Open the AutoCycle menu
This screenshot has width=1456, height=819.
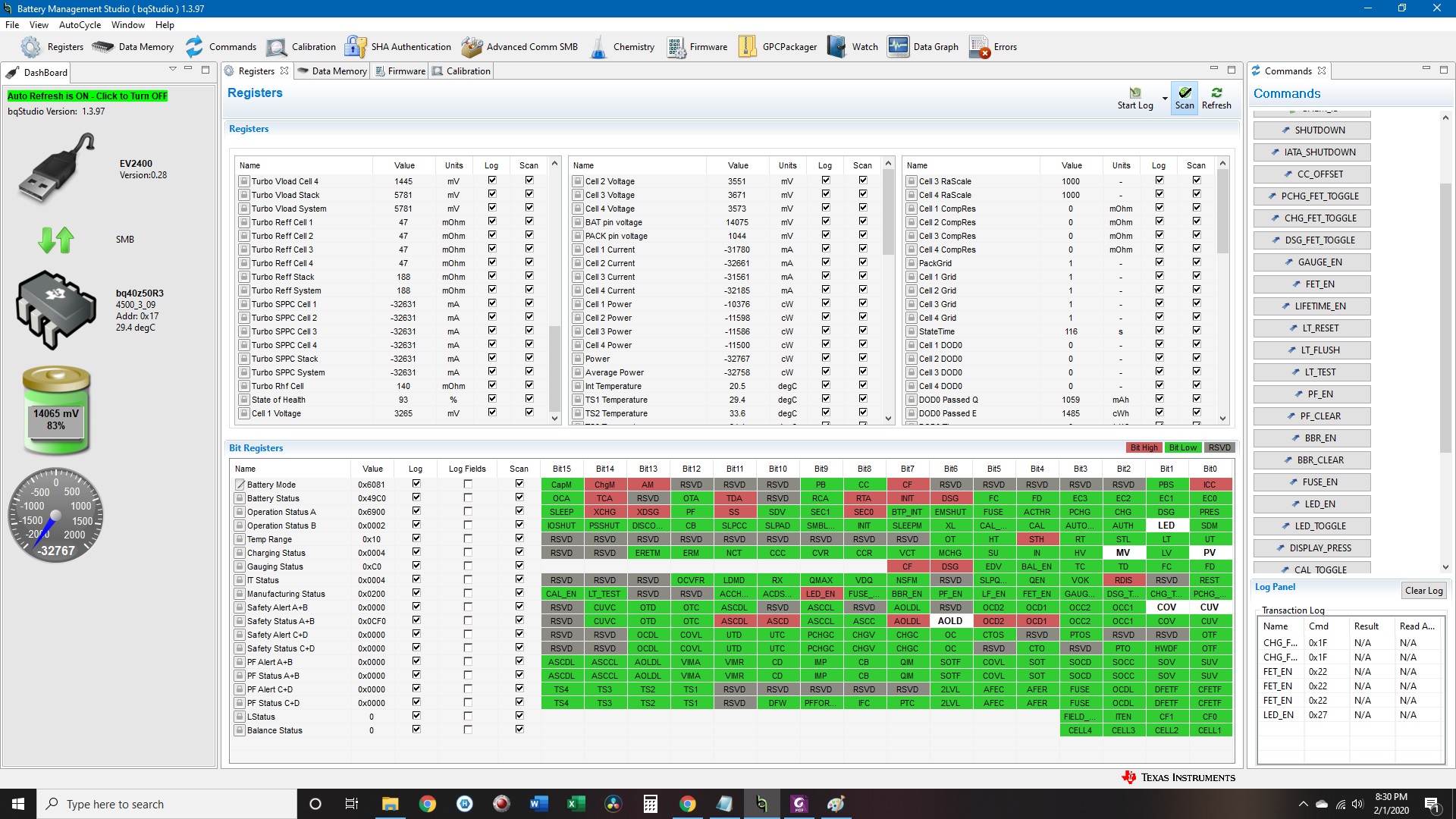coord(77,24)
